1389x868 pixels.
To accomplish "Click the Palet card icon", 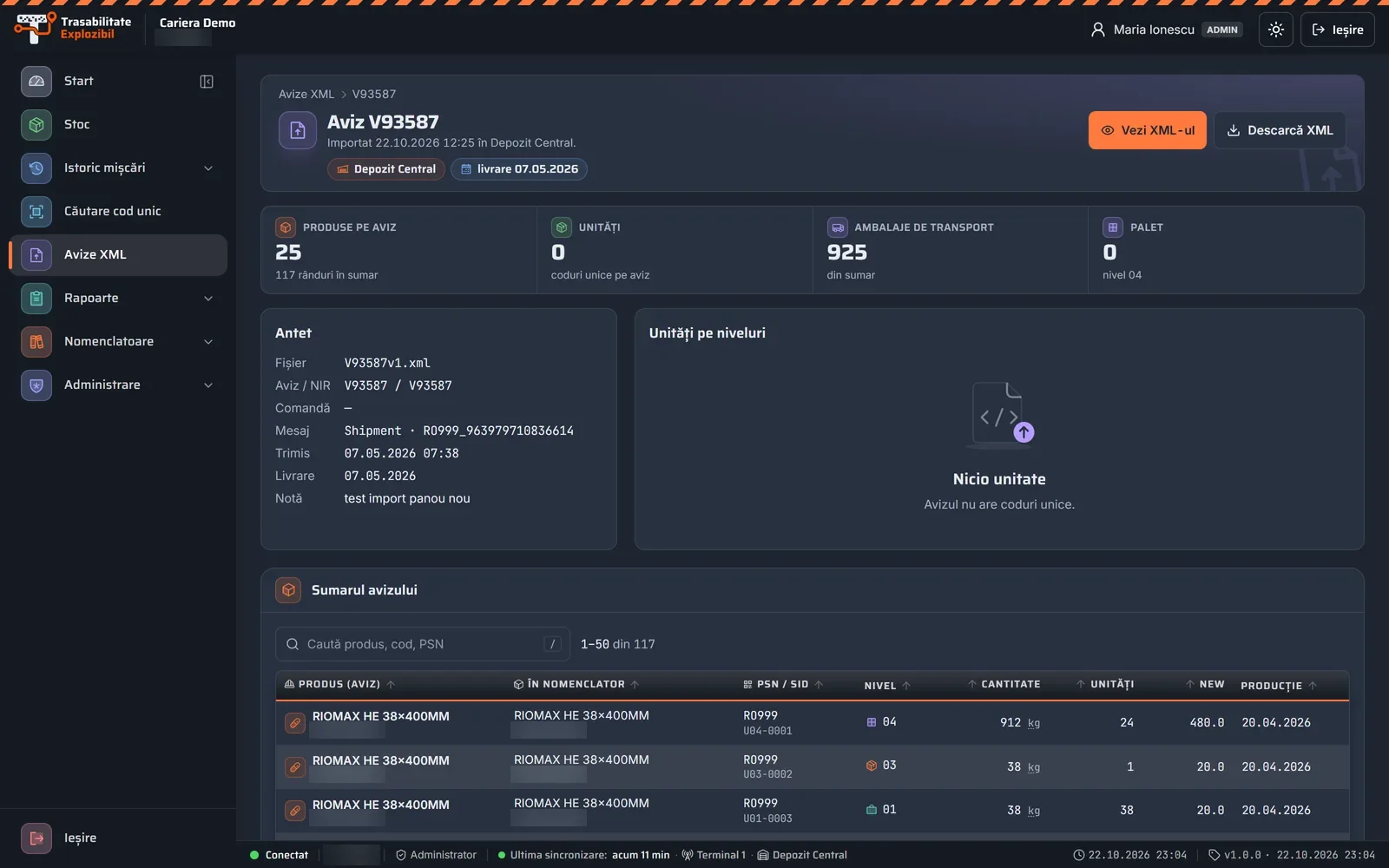I will [x=1113, y=227].
